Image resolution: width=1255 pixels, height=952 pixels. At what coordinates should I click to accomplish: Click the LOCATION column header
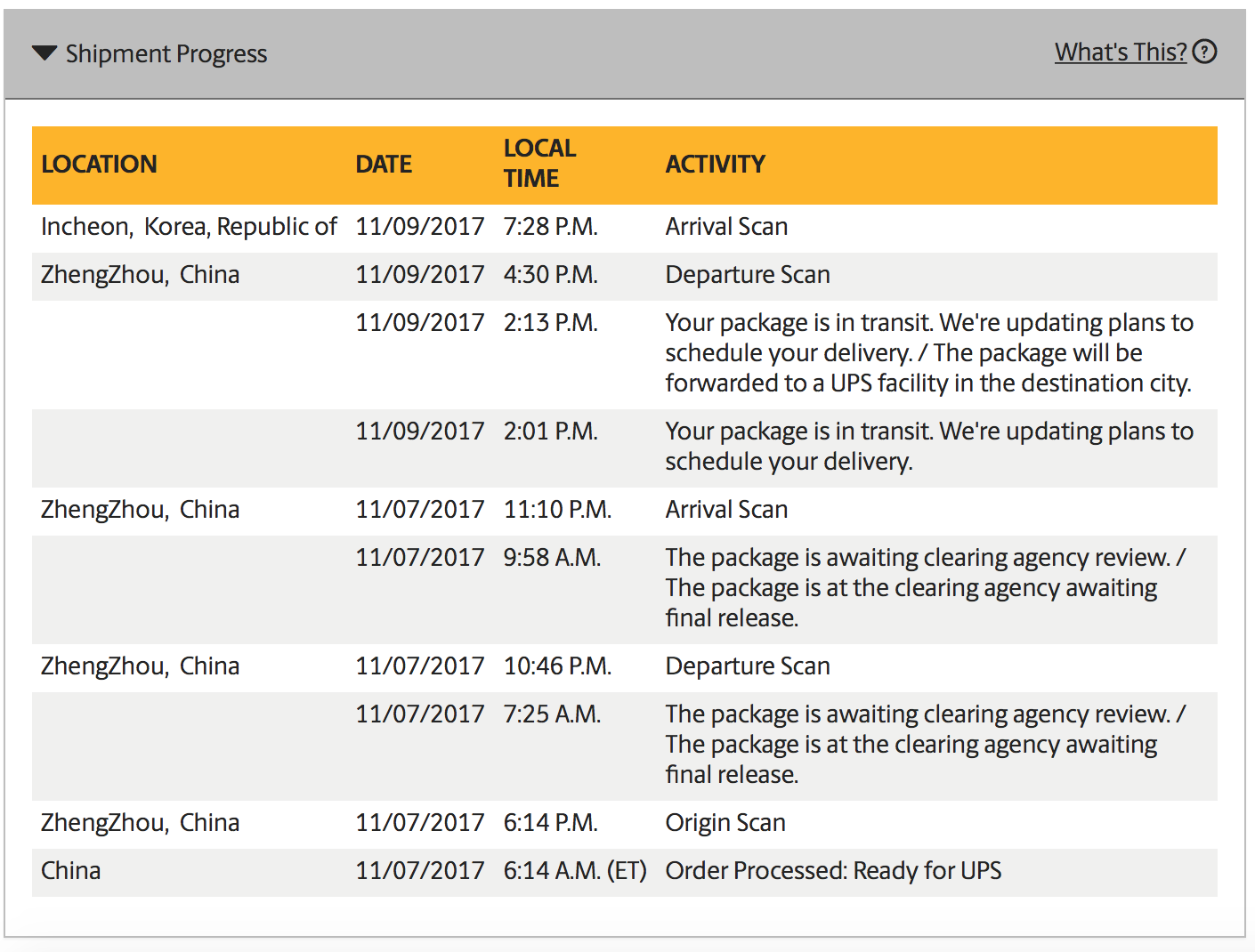click(x=99, y=165)
